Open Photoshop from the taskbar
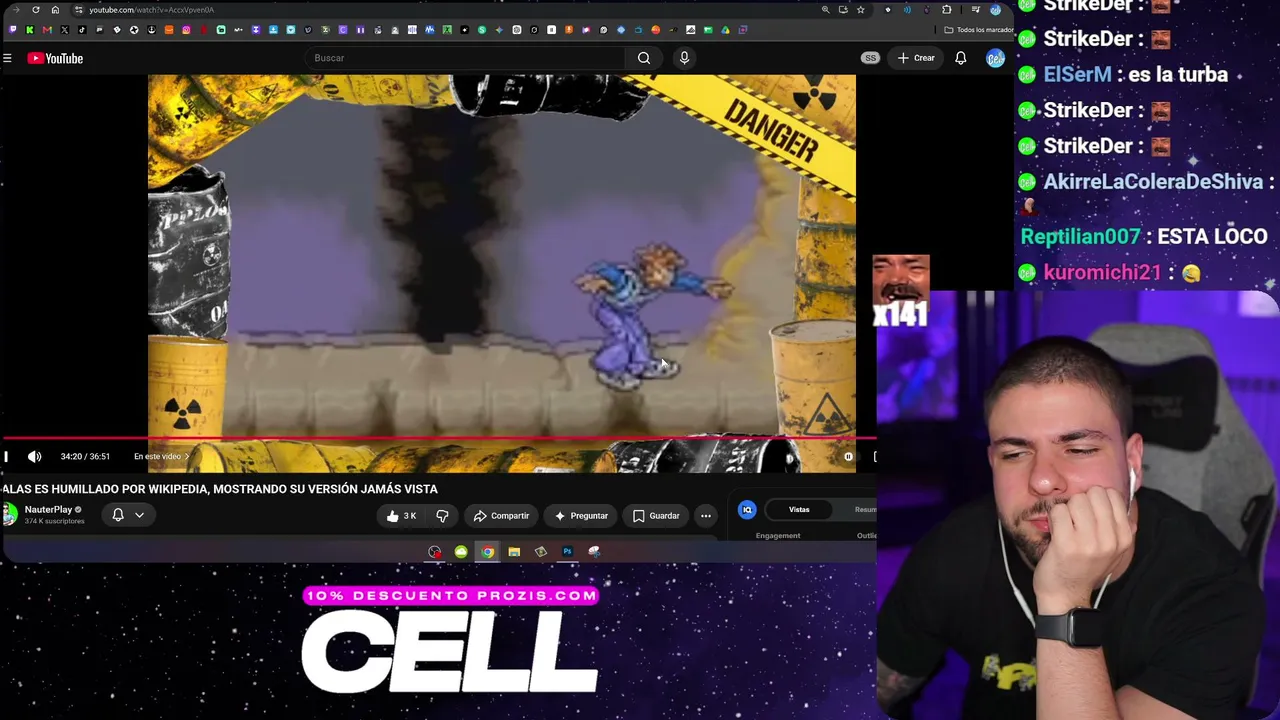1280x720 pixels. tap(567, 552)
